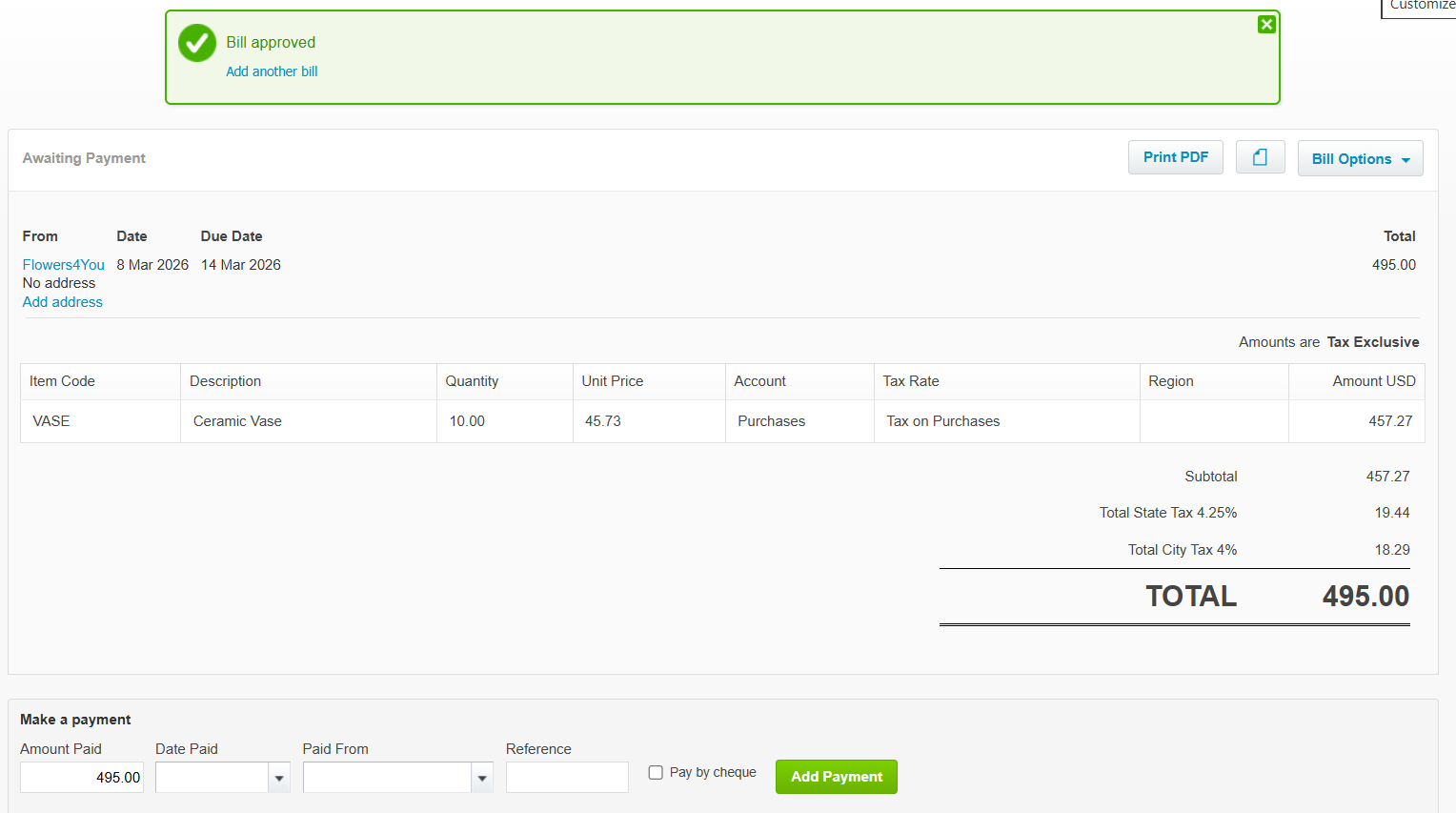Screen dimensions: 1456x813
Task: Select the Ceramic Vase description cell
Action: point(309,421)
